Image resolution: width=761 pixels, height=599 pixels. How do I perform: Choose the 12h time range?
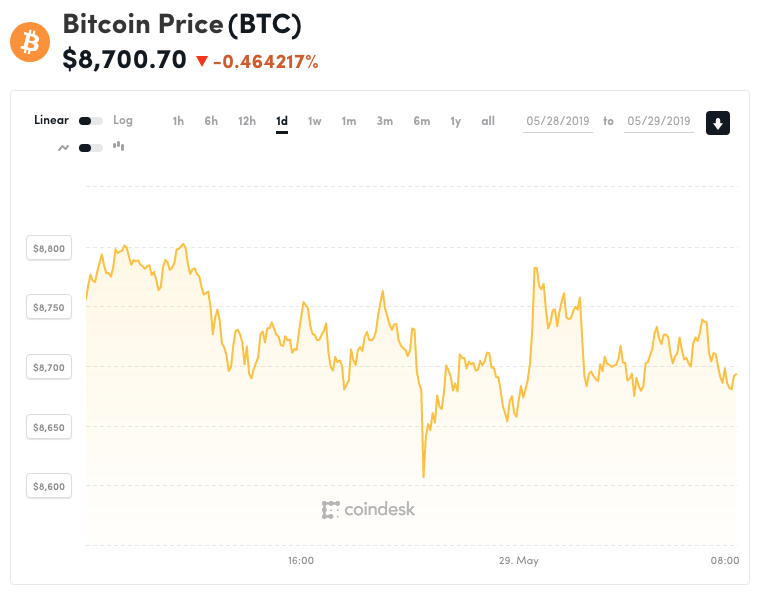246,121
